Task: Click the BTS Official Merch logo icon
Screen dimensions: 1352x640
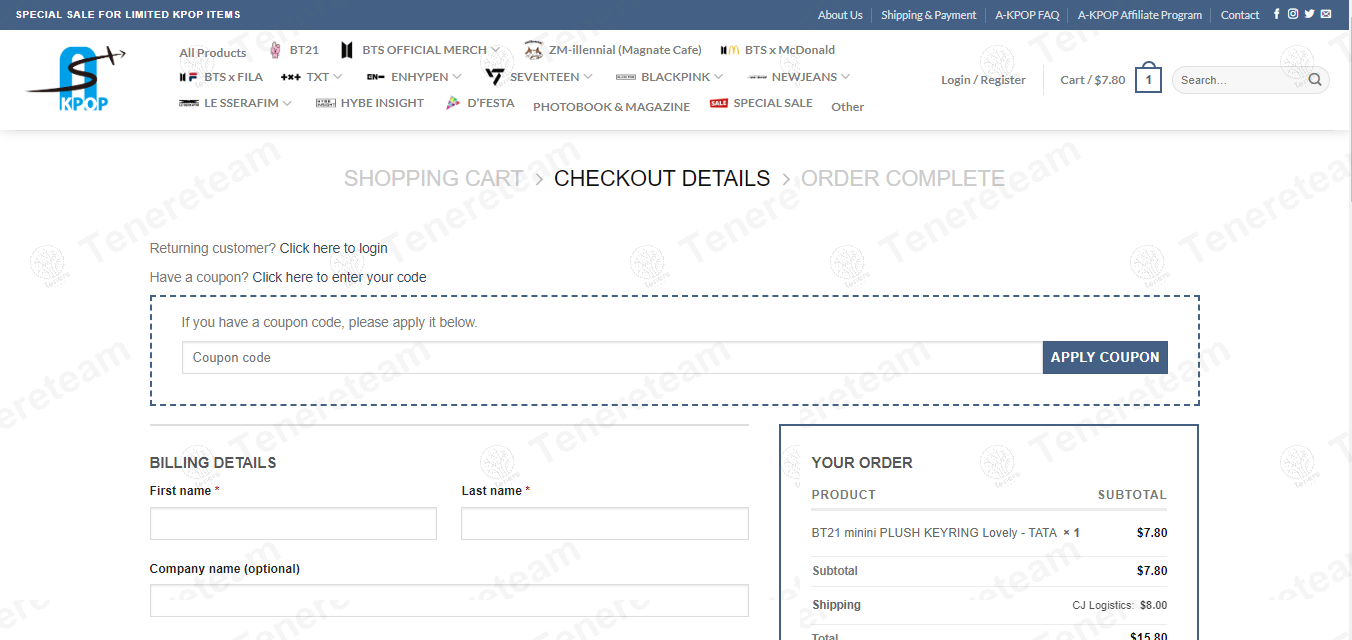Action: point(347,50)
